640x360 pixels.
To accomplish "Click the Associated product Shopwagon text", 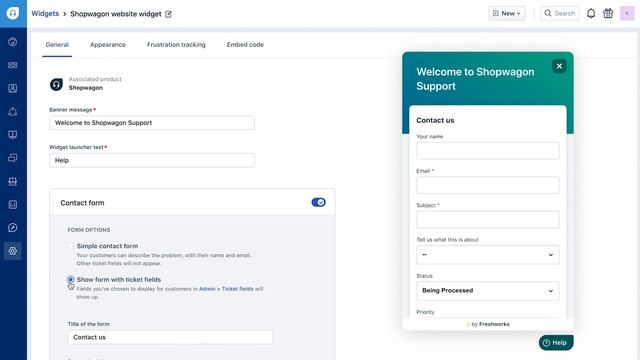I will click(95, 83).
